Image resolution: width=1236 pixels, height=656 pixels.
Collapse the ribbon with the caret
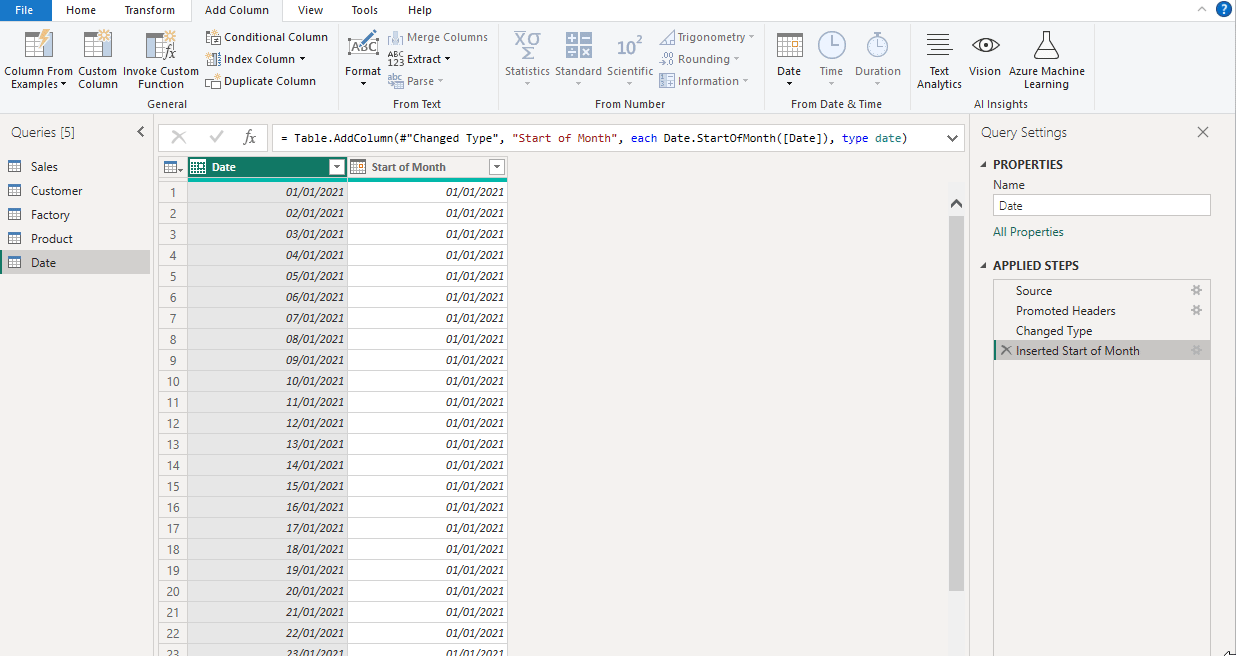[x=1202, y=9]
